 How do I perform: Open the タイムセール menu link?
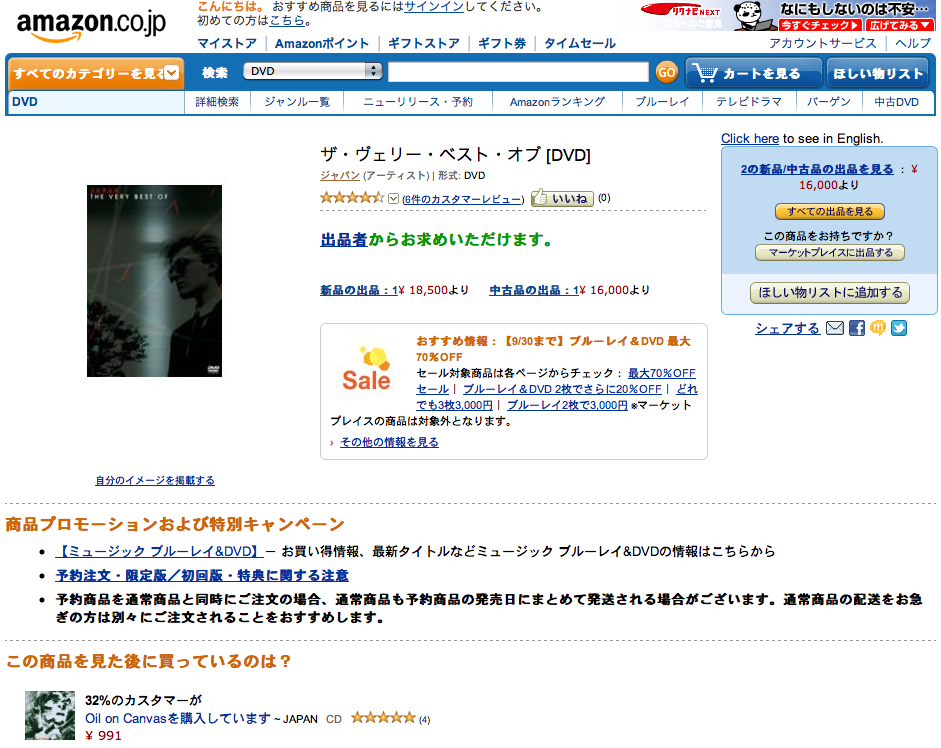pyautogui.click(x=580, y=43)
